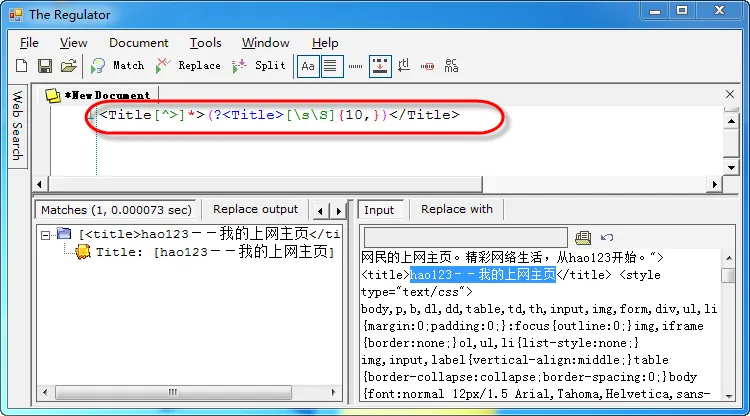The height and width of the screenshot is (416, 750).
Task: Click input panel scroll up arrow
Action: [728, 258]
